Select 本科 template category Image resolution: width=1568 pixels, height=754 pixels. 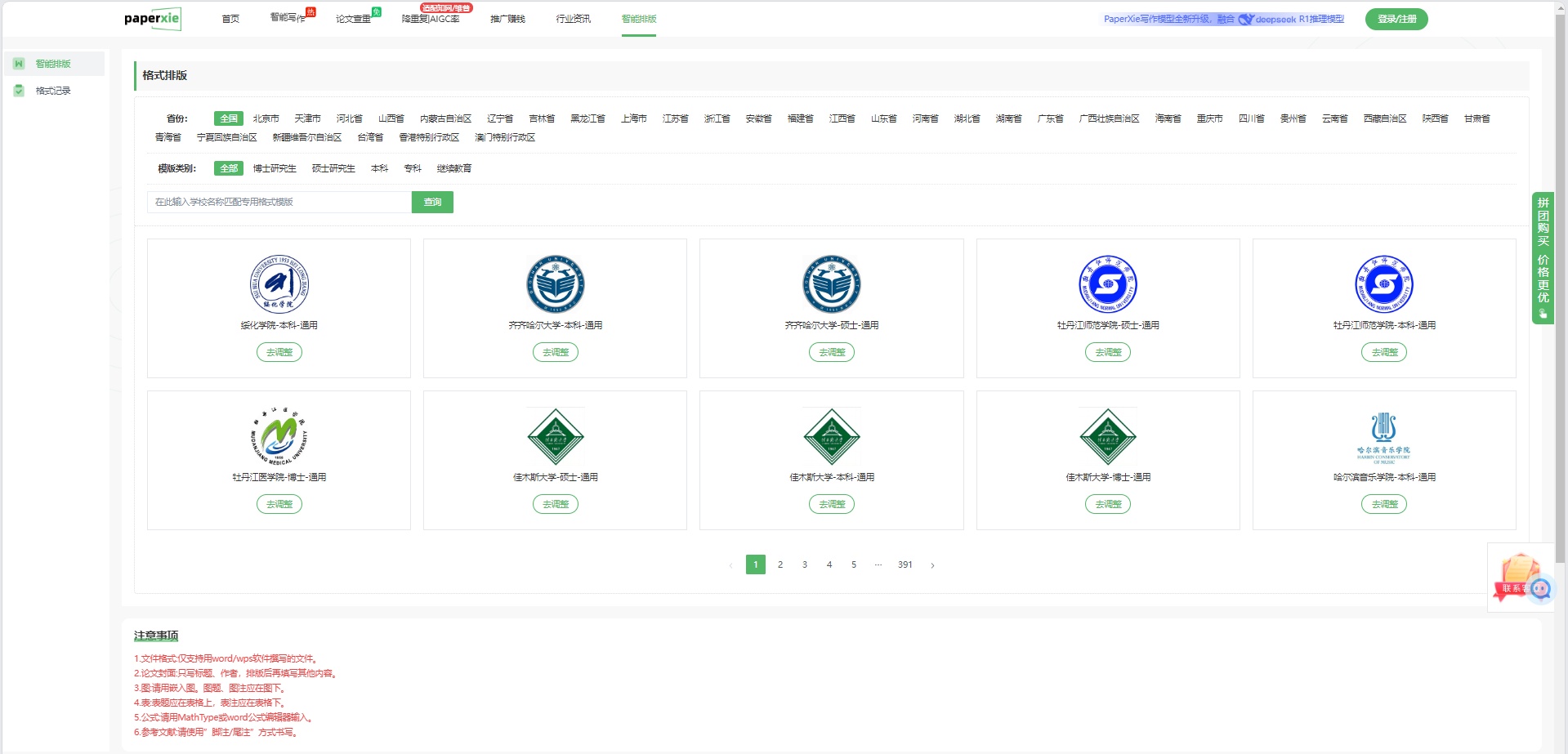click(379, 168)
